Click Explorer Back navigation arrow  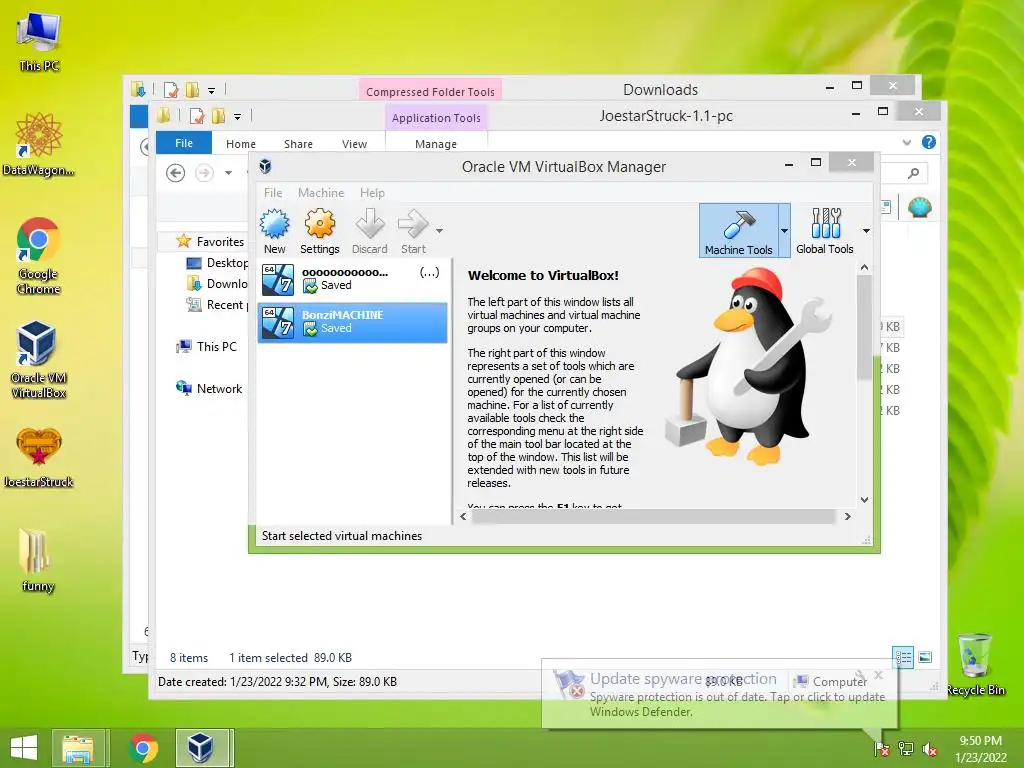[x=175, y=173]
